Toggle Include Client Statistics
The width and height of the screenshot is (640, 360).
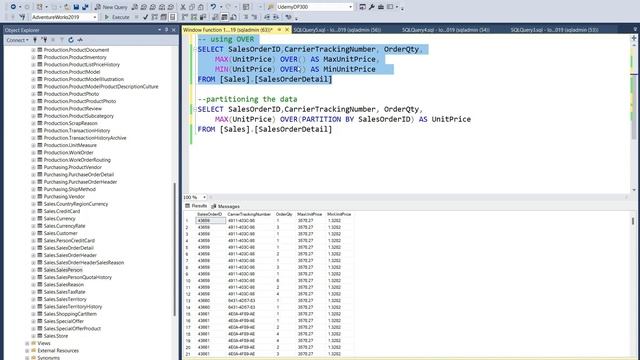[202, 17]
